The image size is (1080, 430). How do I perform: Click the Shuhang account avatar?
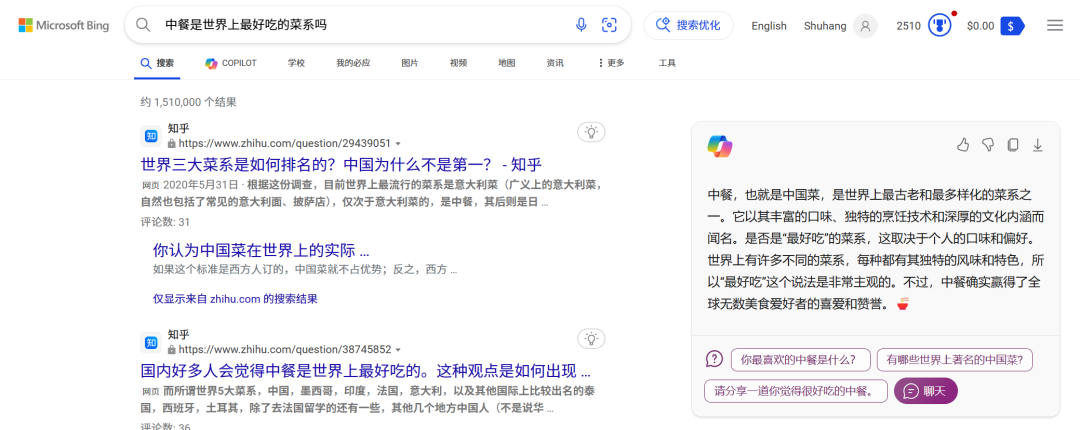coord(865,26)
